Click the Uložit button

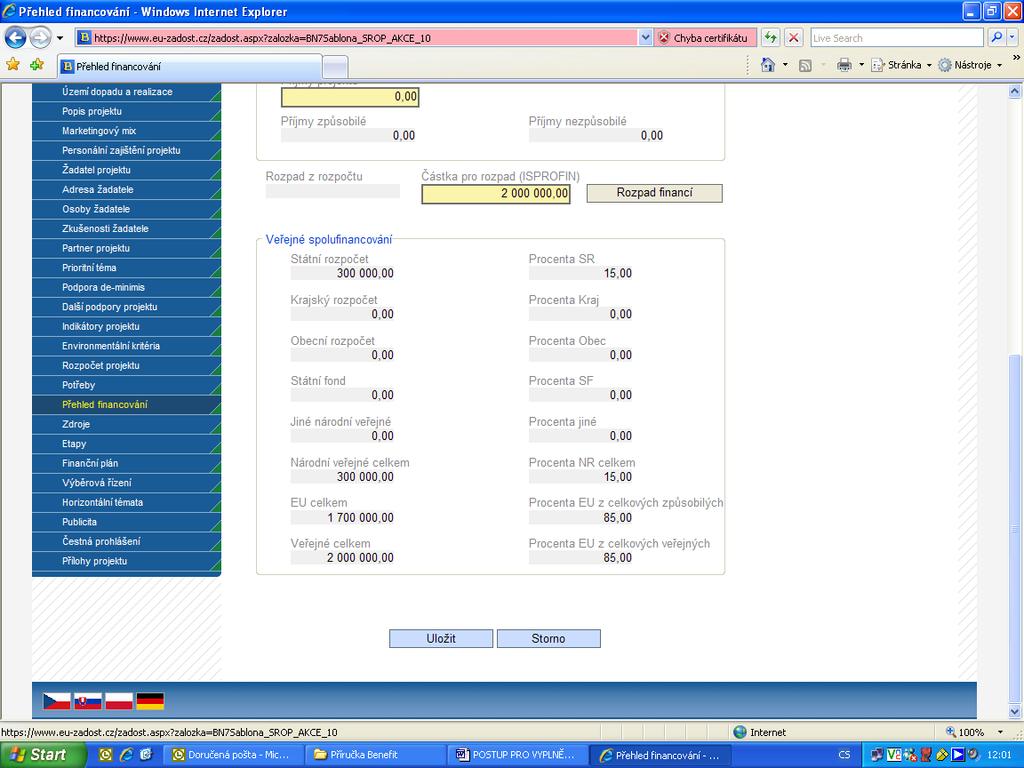pos(441,639)
